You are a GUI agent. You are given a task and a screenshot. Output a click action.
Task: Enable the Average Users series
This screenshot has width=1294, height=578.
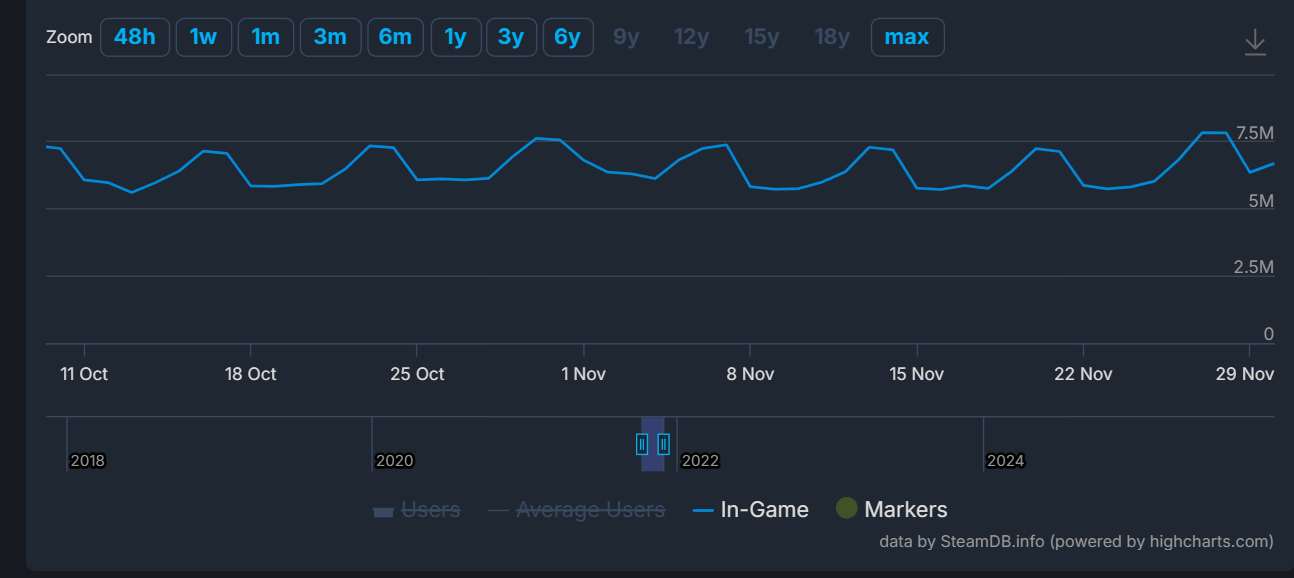[x=590, y=510]
